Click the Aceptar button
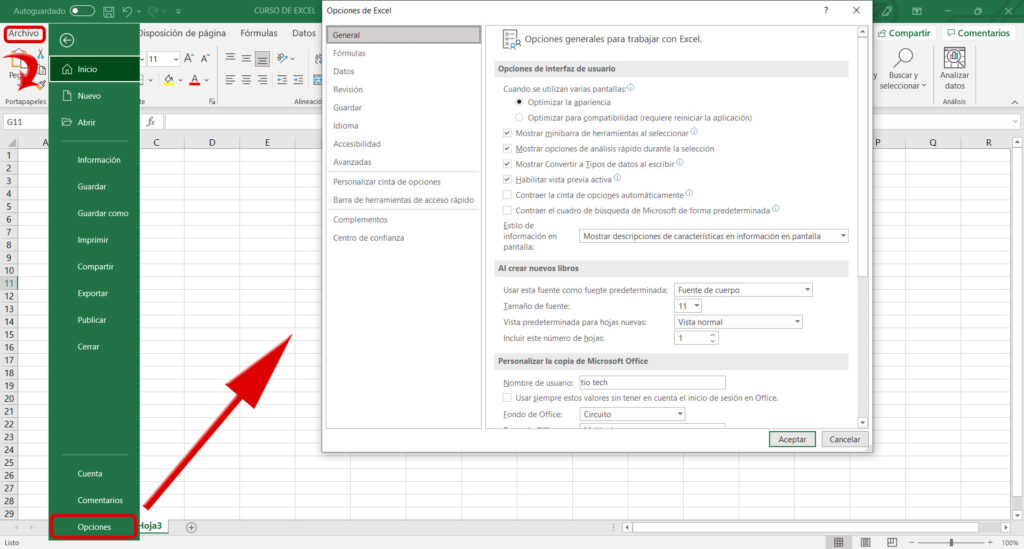Screen dimensions: 1024x549 pyautogui.click(x=792, y=439)
